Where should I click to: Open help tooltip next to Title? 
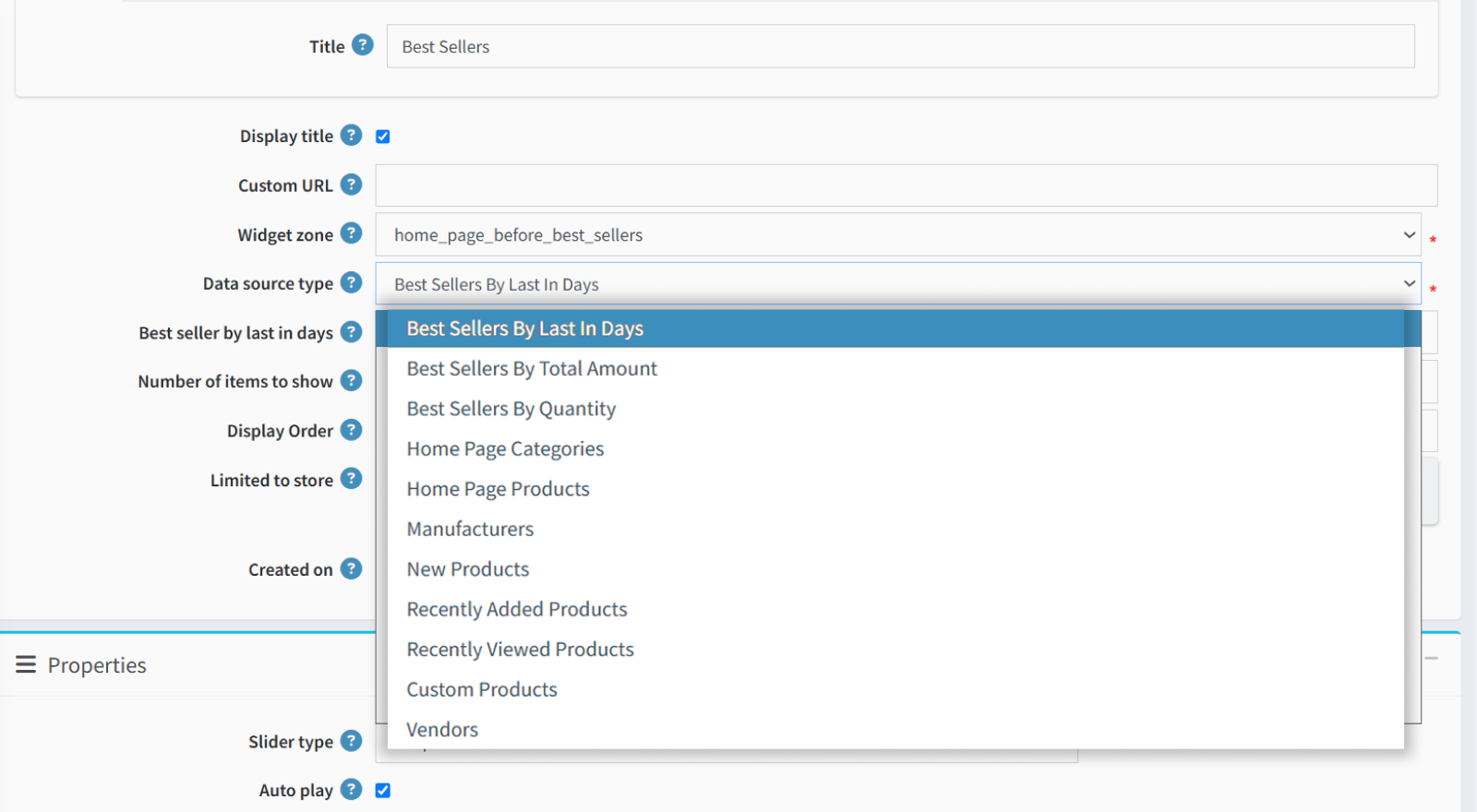pyautogui.click(x=363, y=45)
